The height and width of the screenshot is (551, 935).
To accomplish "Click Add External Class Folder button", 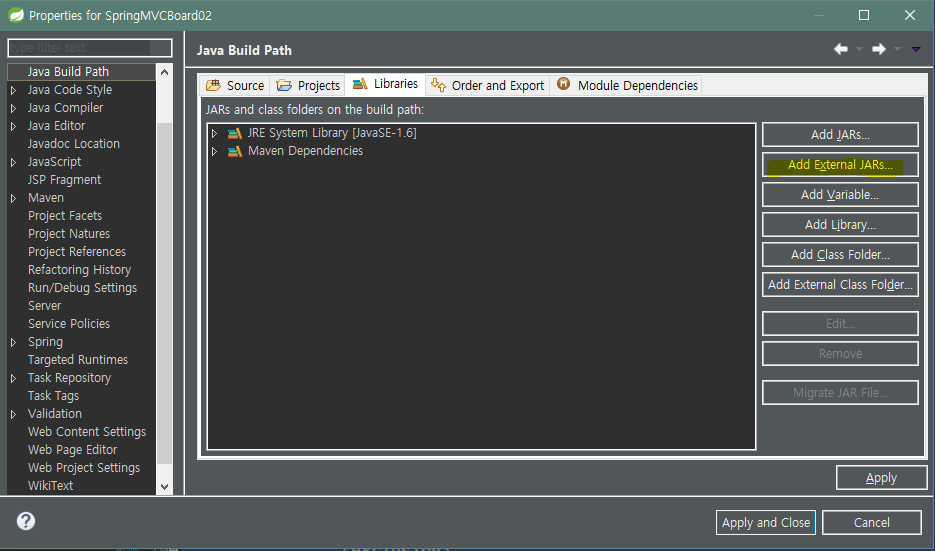I will point(840,284).
